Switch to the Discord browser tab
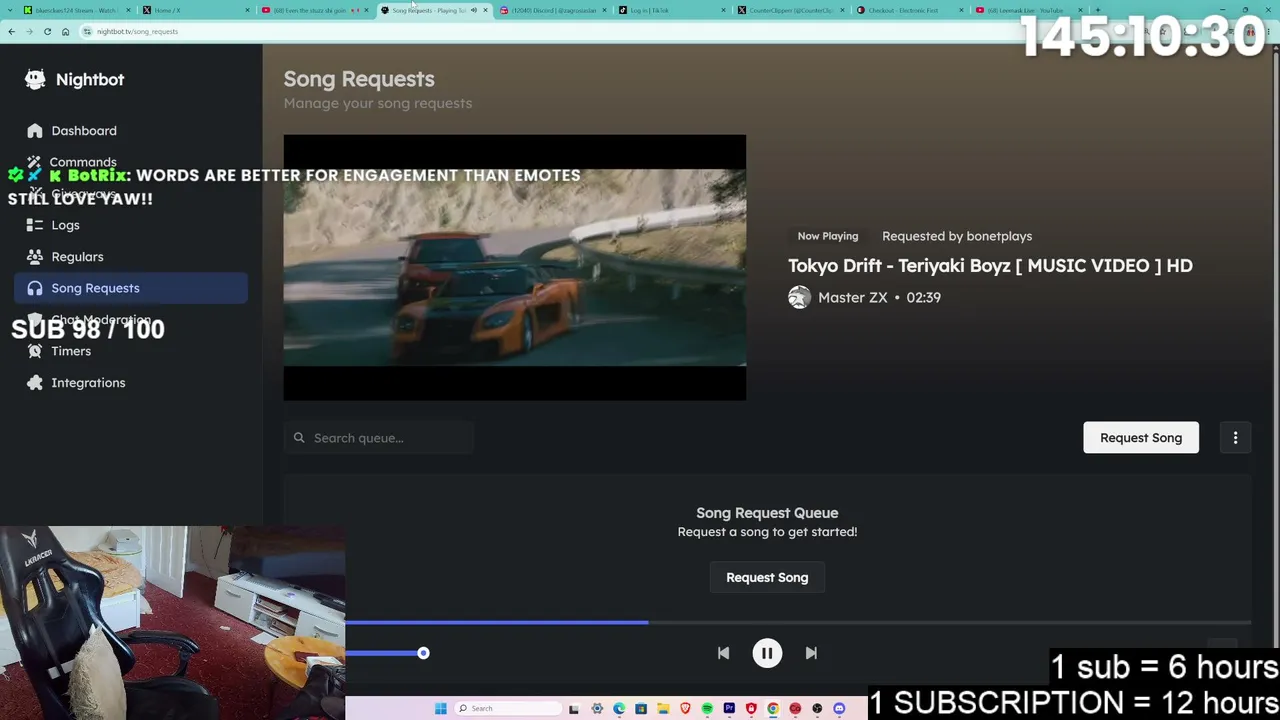This screenshot has height=720, width=1280. point(552,10)
